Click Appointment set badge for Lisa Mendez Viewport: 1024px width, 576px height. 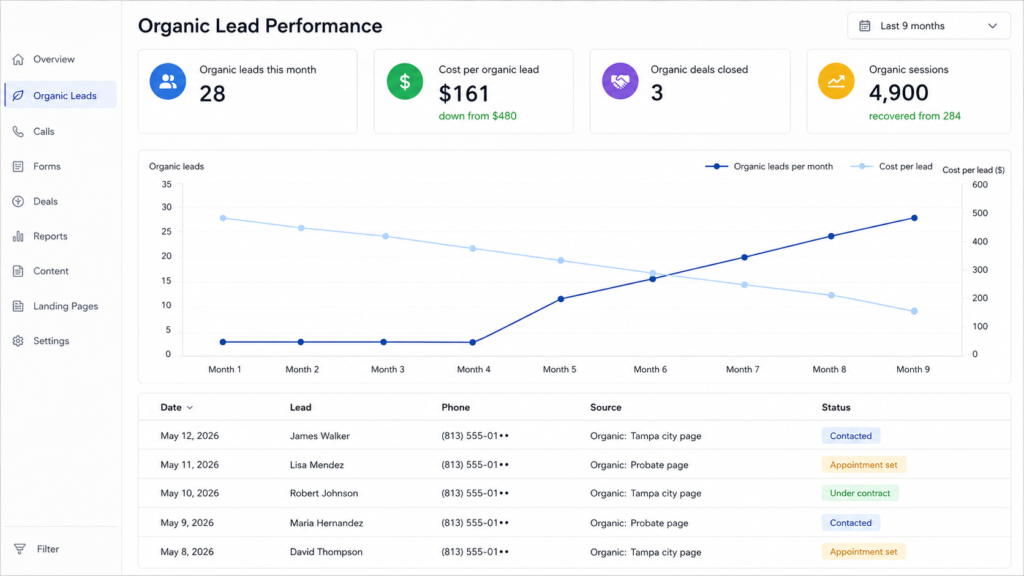click(863, 465)
